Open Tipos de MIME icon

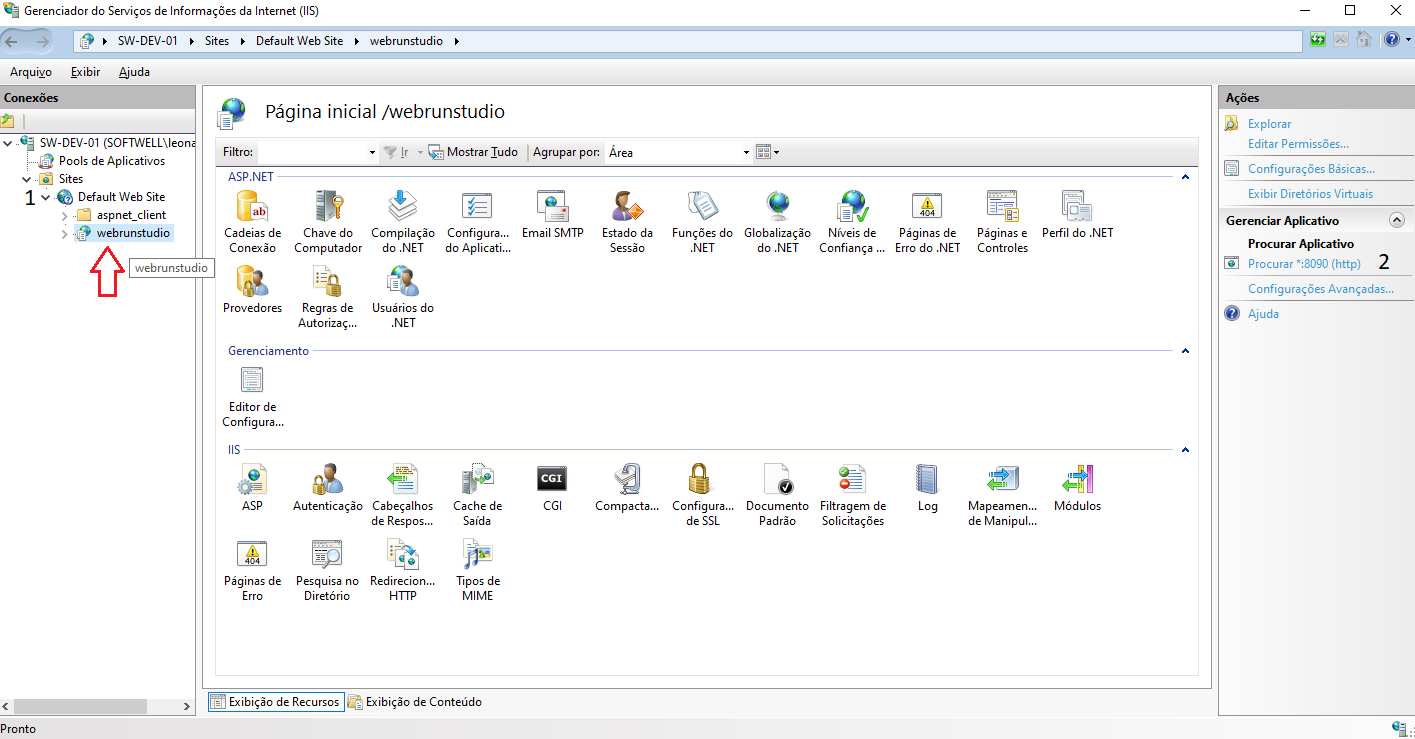(478, 555)
